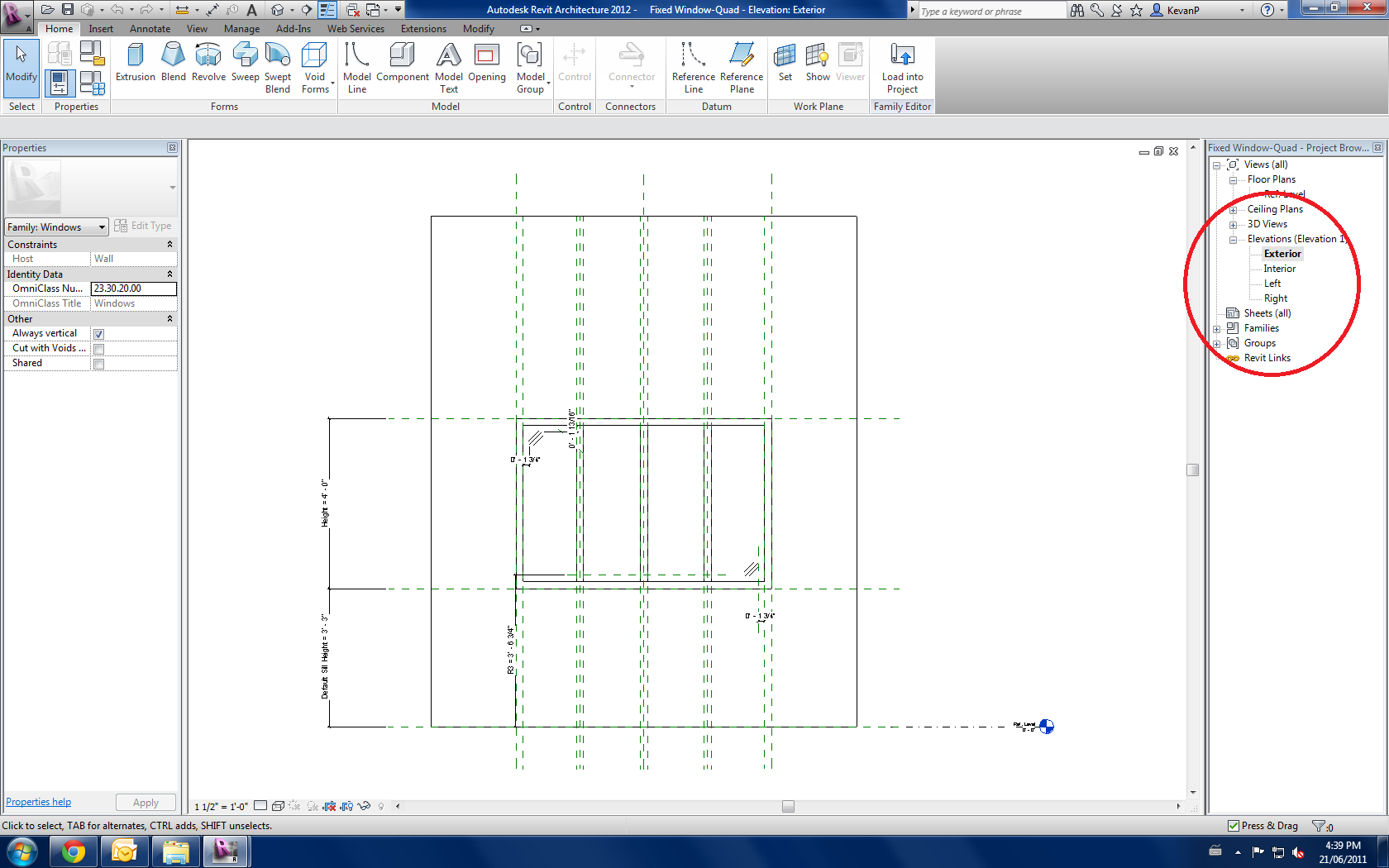
Task: Expand the Groups tree node
Action: (x=1217, y=344)
